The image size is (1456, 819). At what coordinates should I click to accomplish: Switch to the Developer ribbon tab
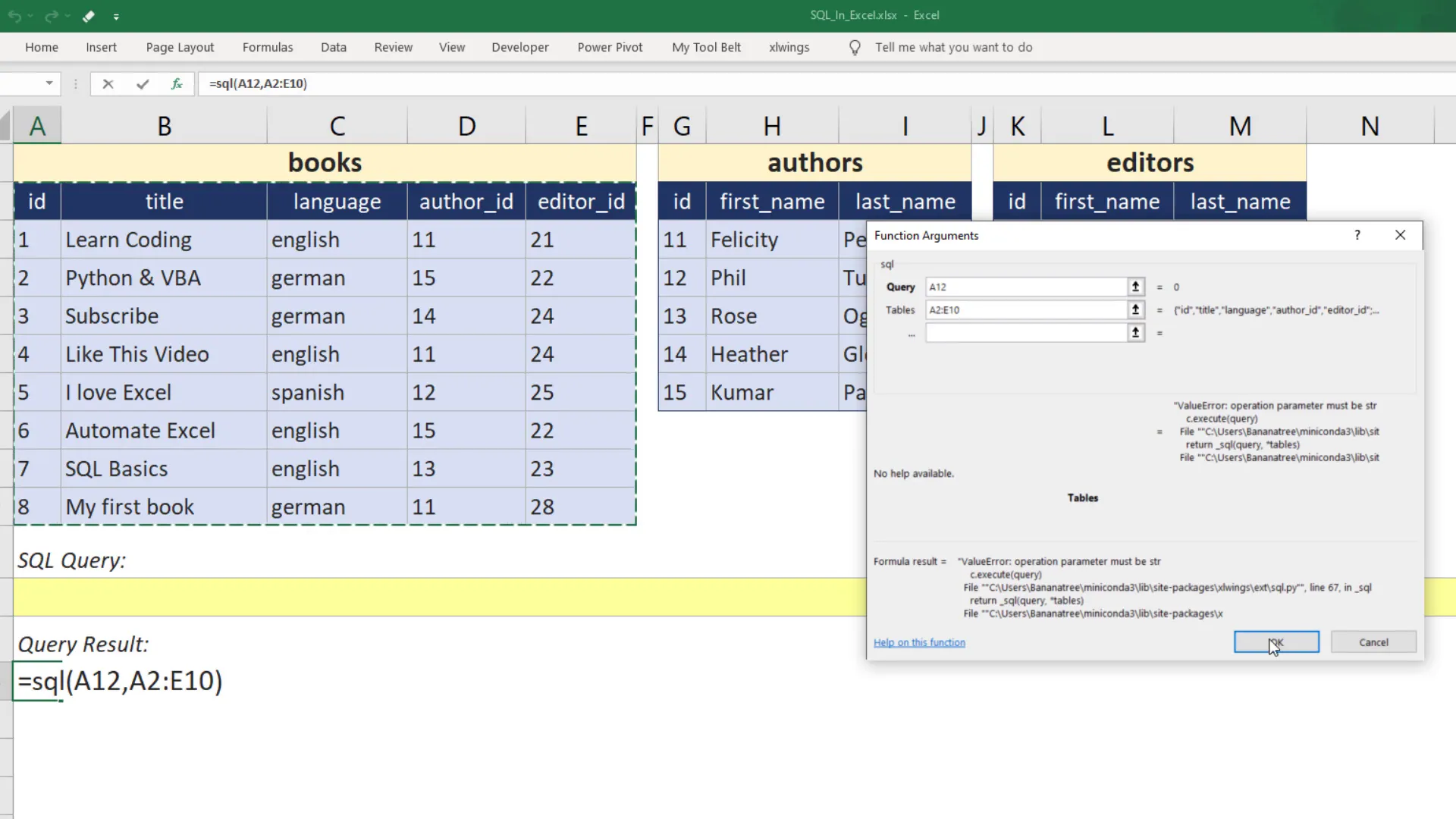coord(519,47)
